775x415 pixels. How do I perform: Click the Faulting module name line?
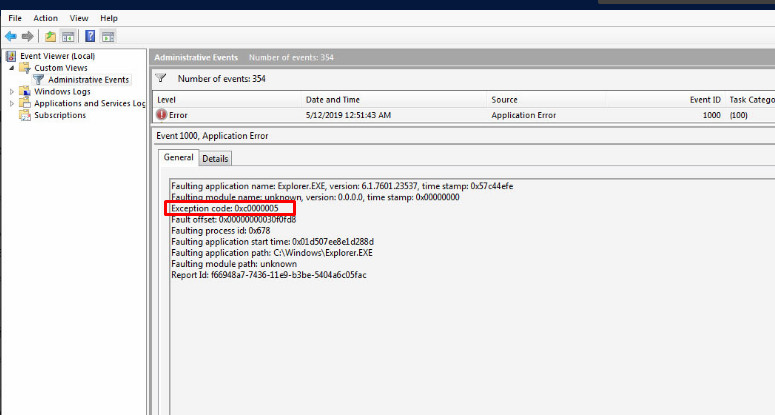(315, 197)
